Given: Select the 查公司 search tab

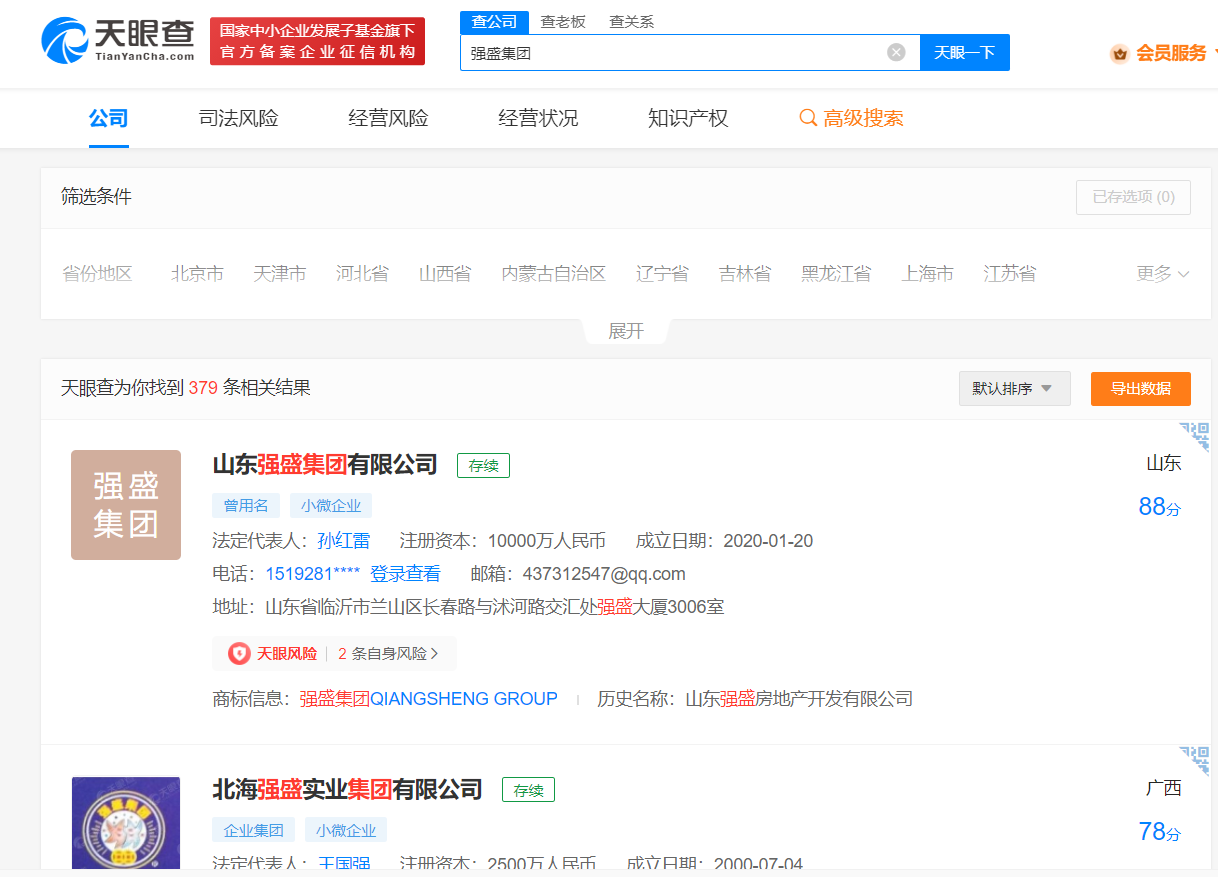Looking at the screenshot, I should tap(494, 21).
